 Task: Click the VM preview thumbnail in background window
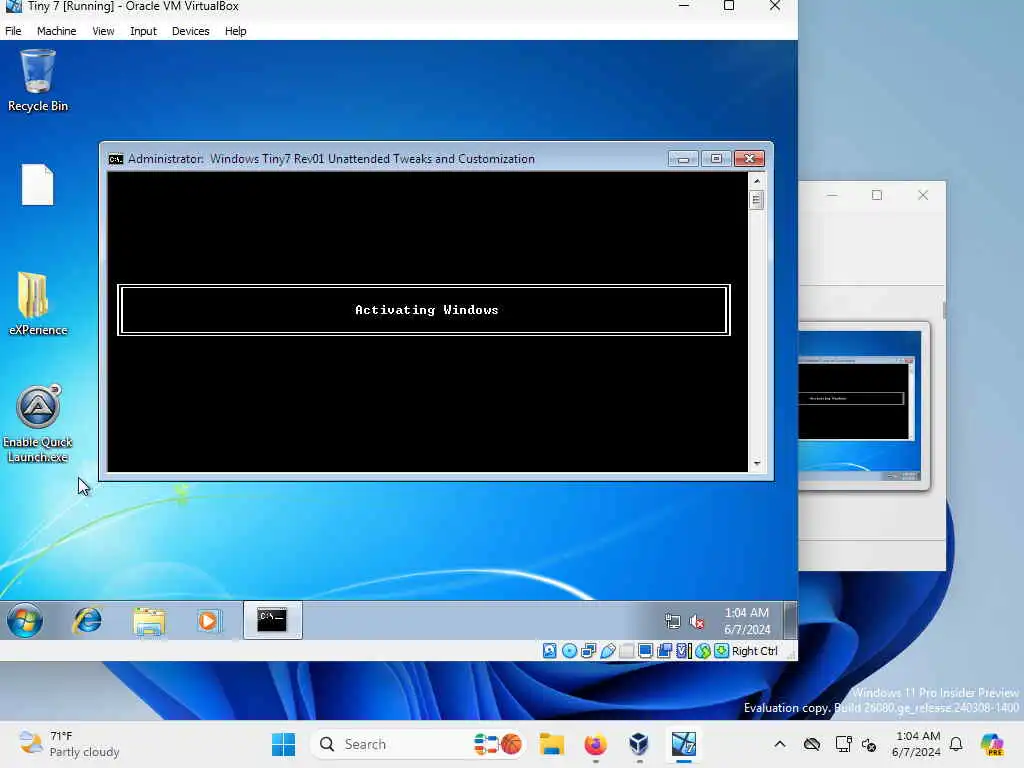coord(859,406)
